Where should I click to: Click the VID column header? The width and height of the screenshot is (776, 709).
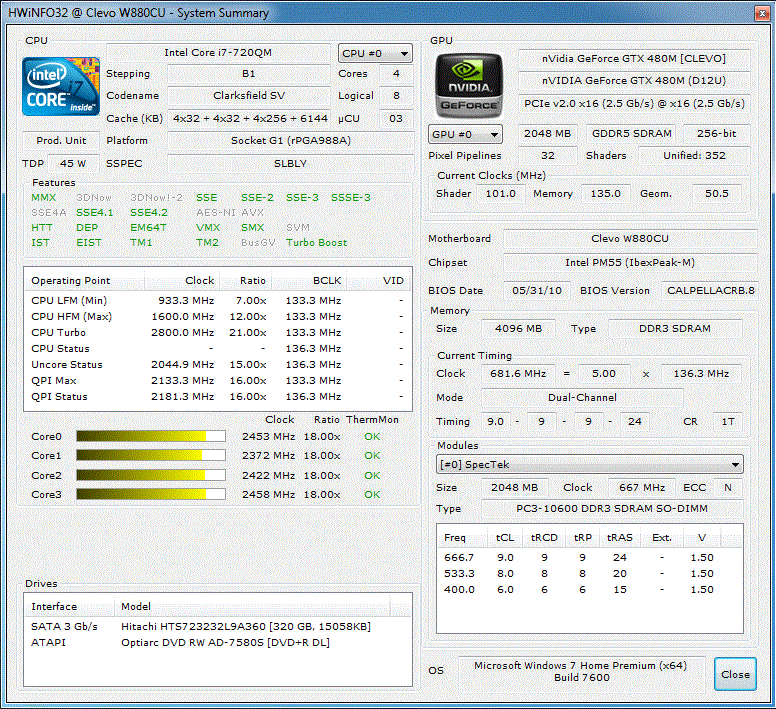tap(377, 281)
